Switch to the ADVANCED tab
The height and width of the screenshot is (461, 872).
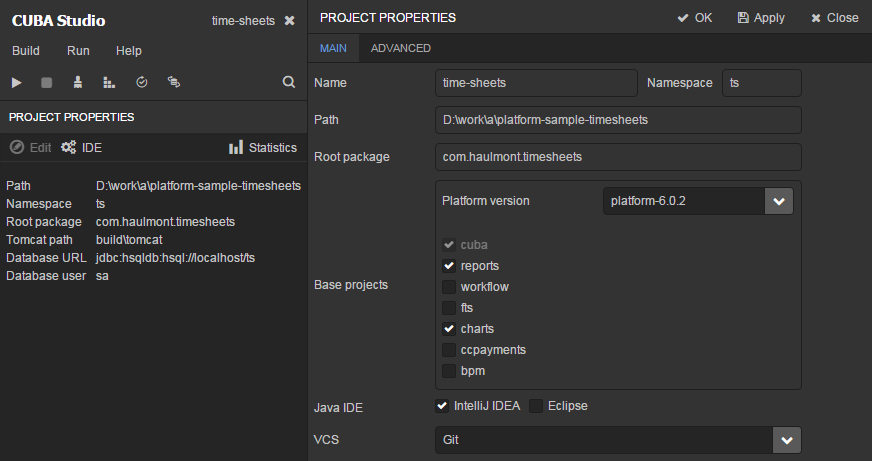401,48
